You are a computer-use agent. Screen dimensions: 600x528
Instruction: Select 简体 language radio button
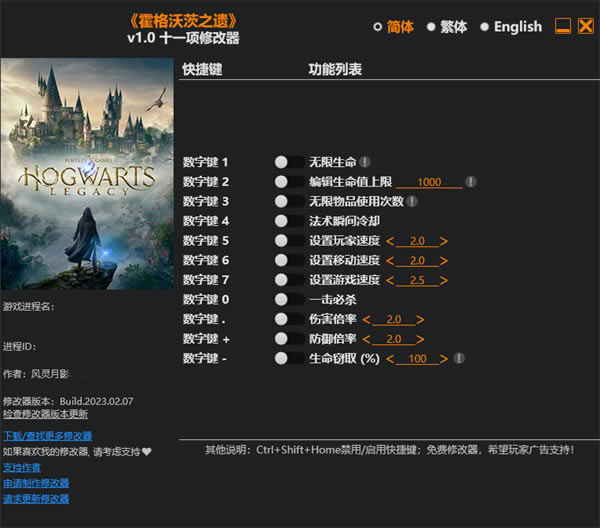click(378, 27)
